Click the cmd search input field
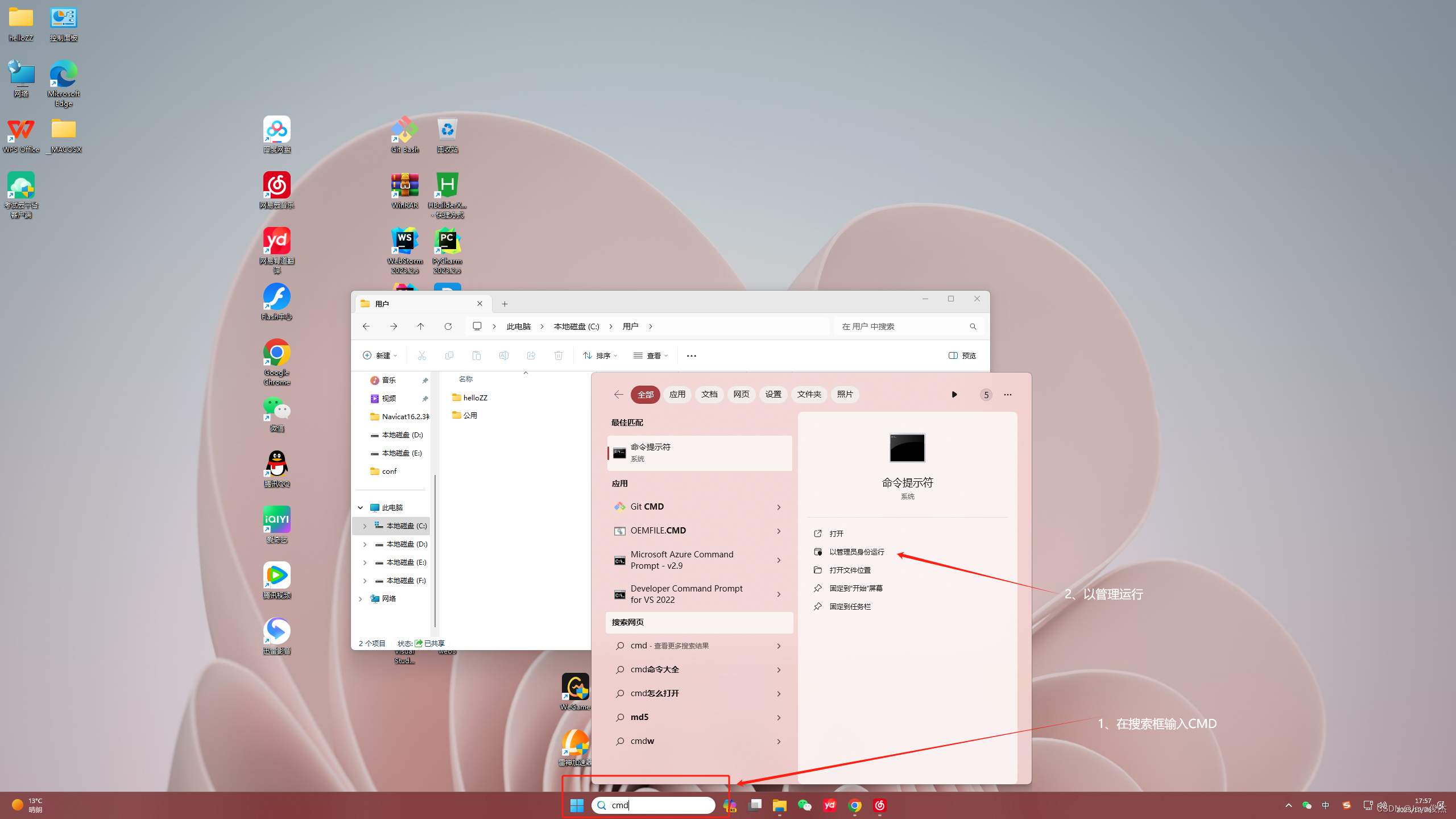Image resolution: width=1456 pixels, height=819 pixels. click(x=653, y=805)
